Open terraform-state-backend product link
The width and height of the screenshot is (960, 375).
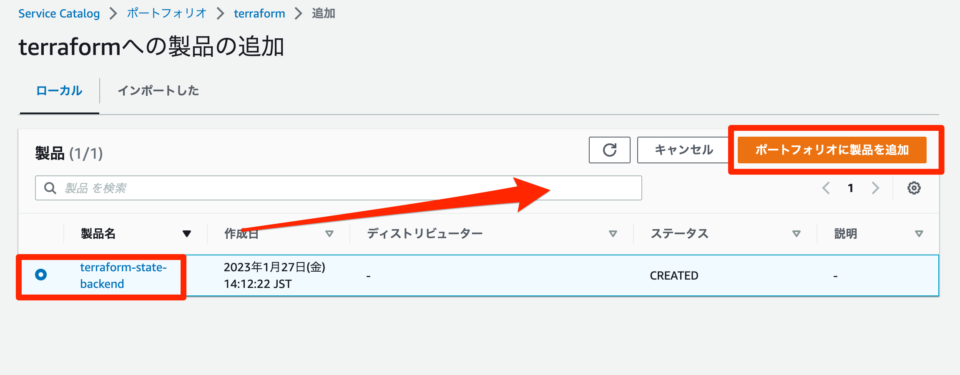123,276
